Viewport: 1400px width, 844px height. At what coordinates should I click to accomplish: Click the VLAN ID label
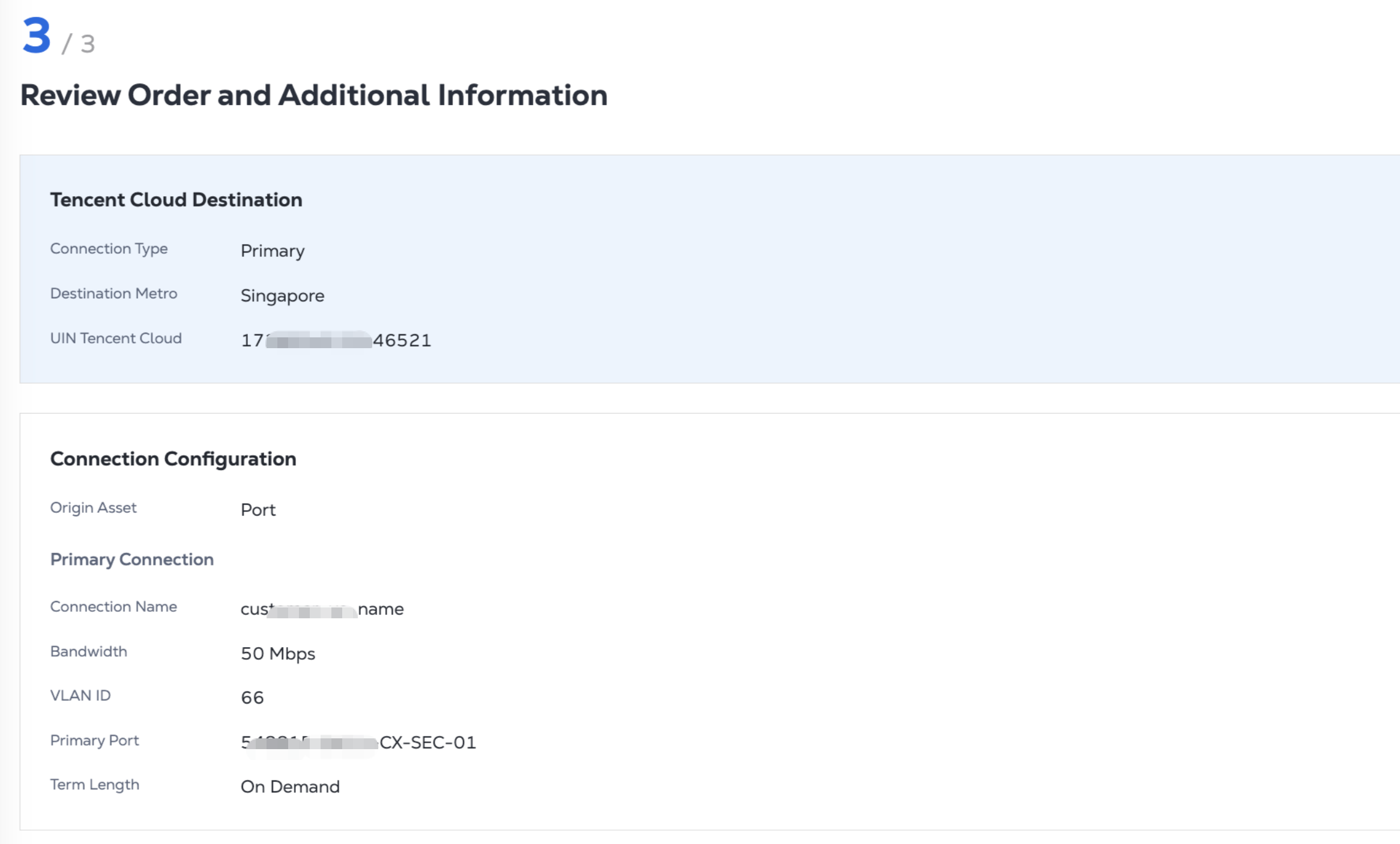(x=80, y=696)
